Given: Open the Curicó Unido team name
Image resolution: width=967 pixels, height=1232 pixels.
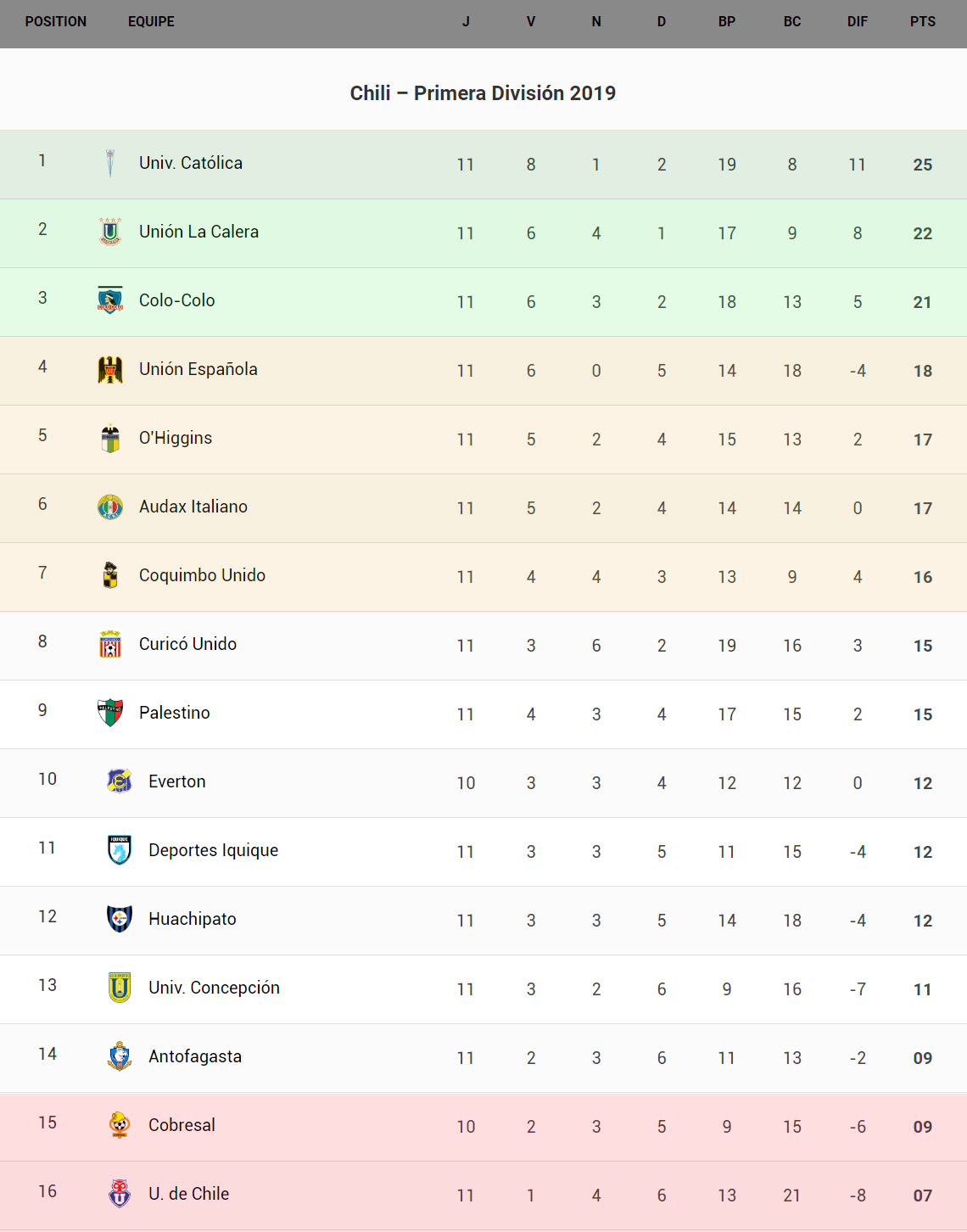Looking at the screenshot, I should pos(187,644).
